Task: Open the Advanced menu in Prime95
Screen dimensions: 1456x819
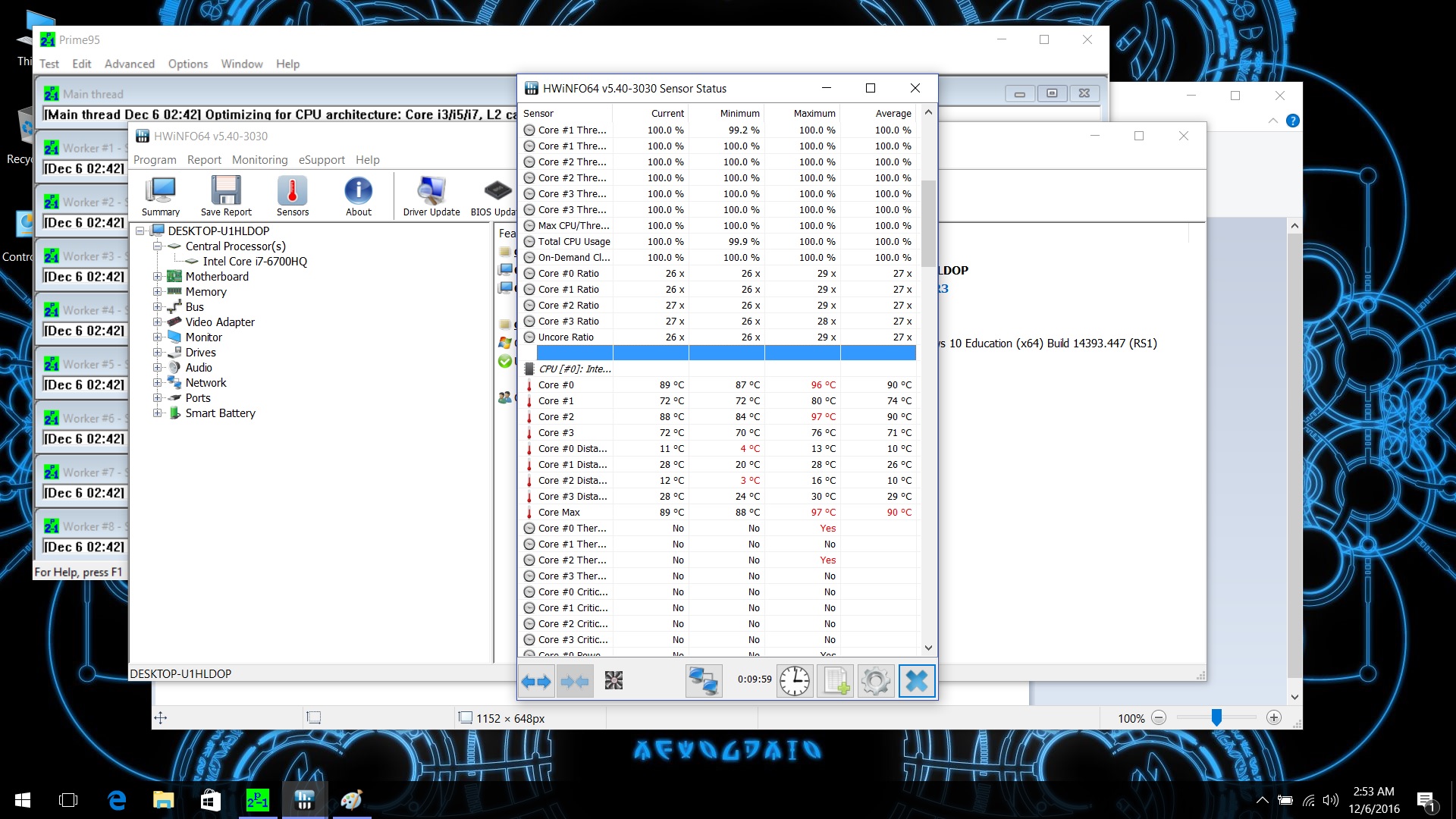Action: (129, 64)
